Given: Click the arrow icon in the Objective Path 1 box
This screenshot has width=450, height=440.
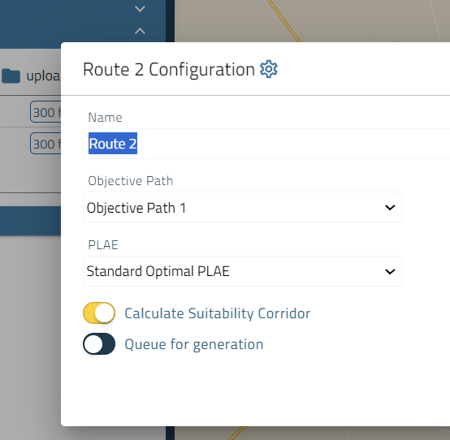Looking at the screenshot, I should (390, 208).
